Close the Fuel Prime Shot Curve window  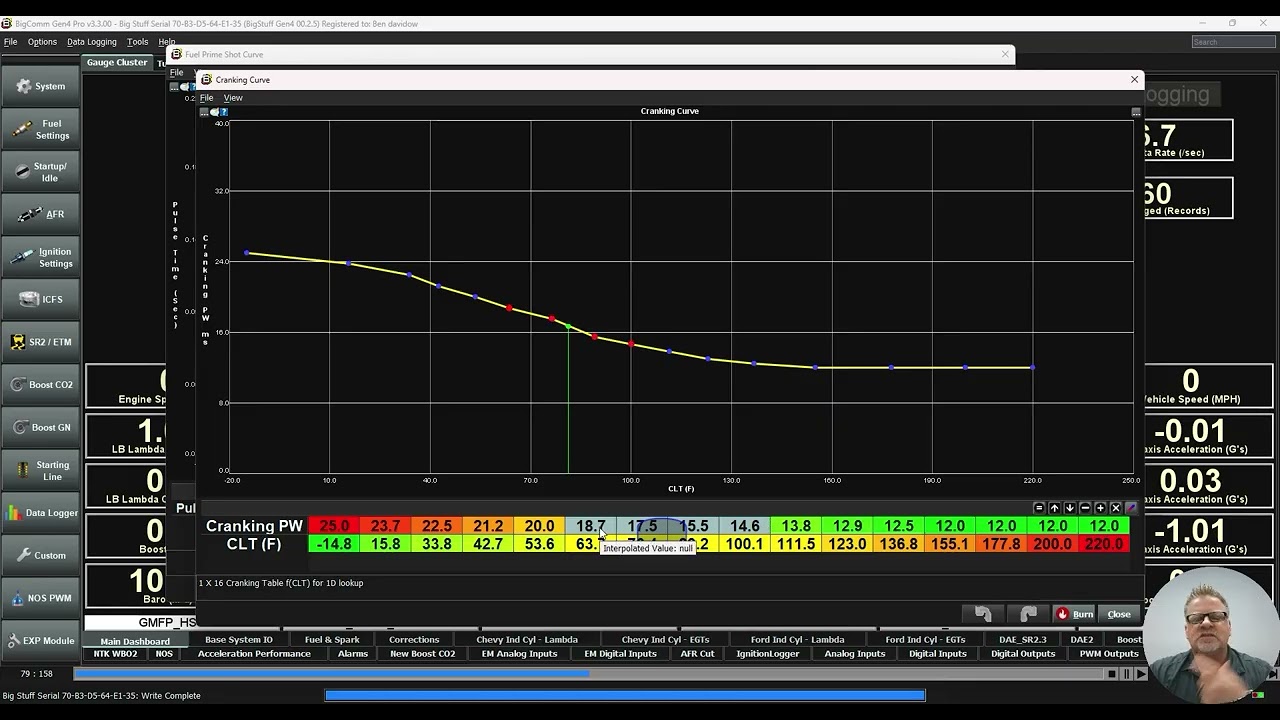(1005, 54)
